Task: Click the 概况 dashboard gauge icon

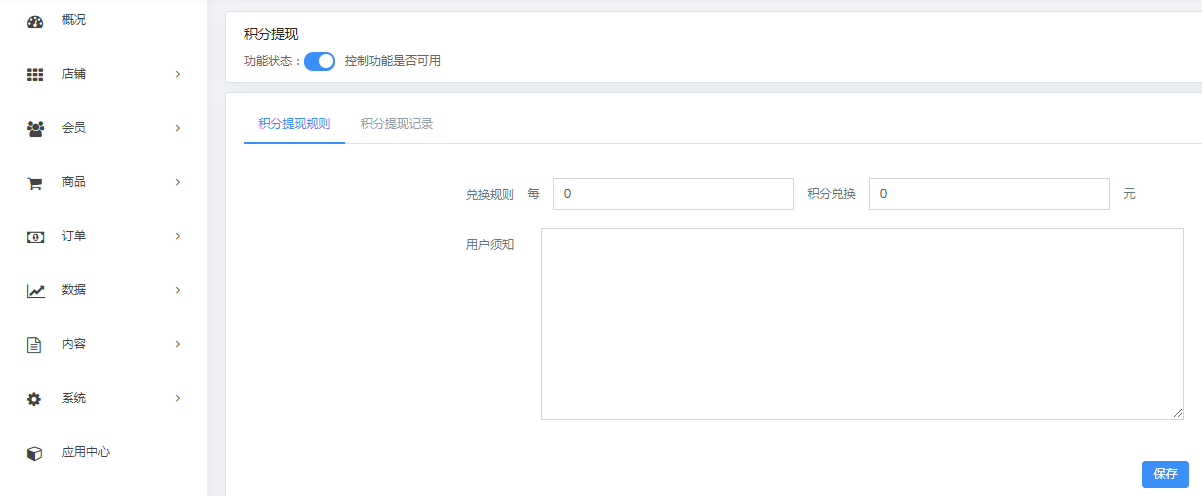Action: tap(35, 21)
